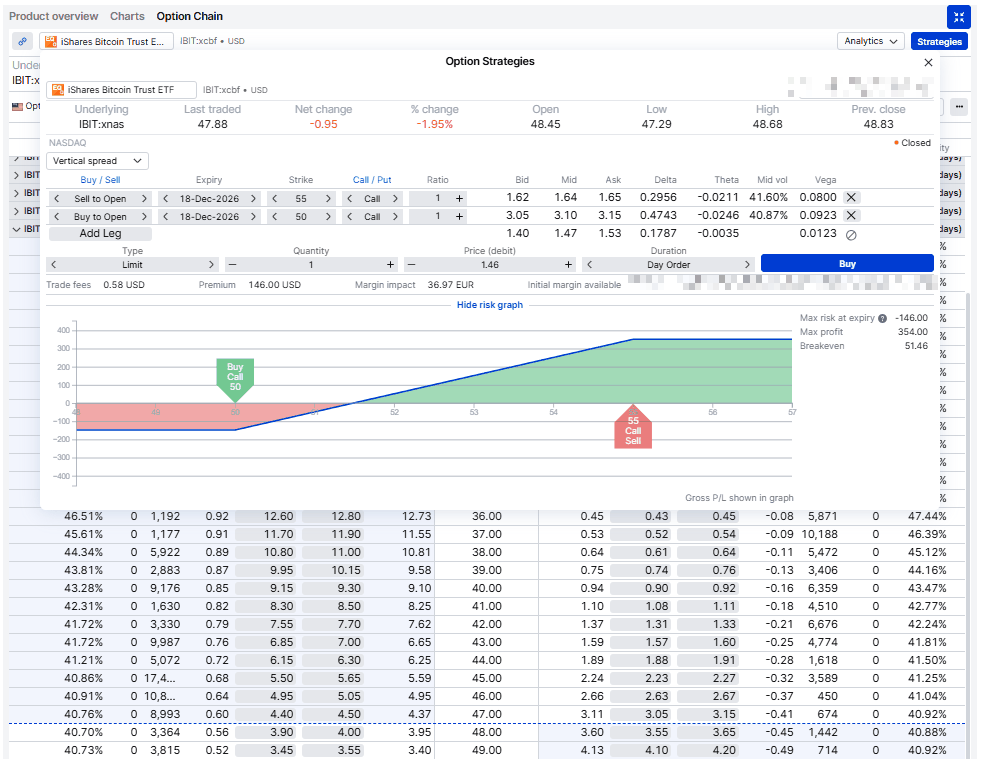Click put ask 4.20 at strike 49.00
Viewport: 981px width, 759px height.
707,750
